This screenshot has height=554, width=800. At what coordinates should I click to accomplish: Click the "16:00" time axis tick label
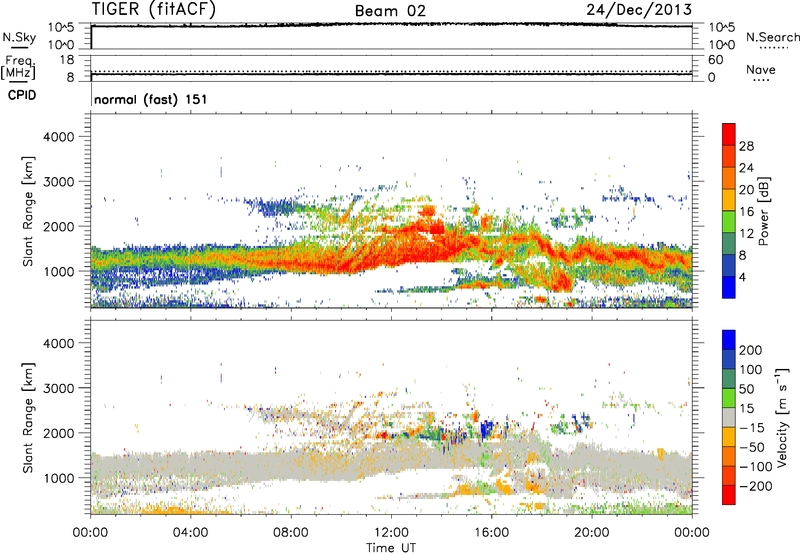pyautogui.click(x=491, y=533)
